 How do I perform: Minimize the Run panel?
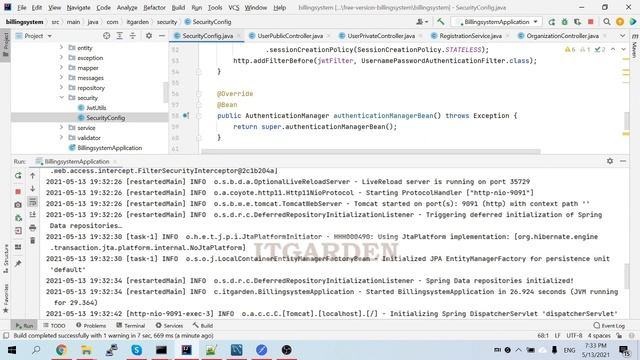pyautogui.click(x=623, y=161)
